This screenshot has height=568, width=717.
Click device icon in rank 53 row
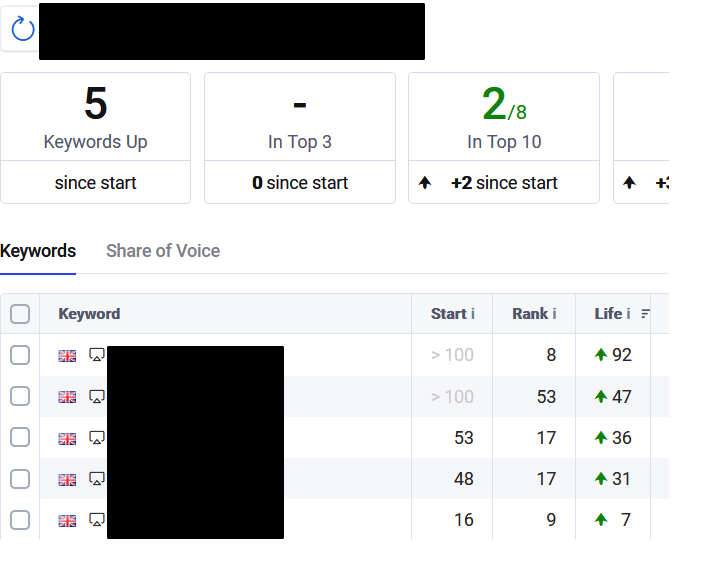coord(96,397)
